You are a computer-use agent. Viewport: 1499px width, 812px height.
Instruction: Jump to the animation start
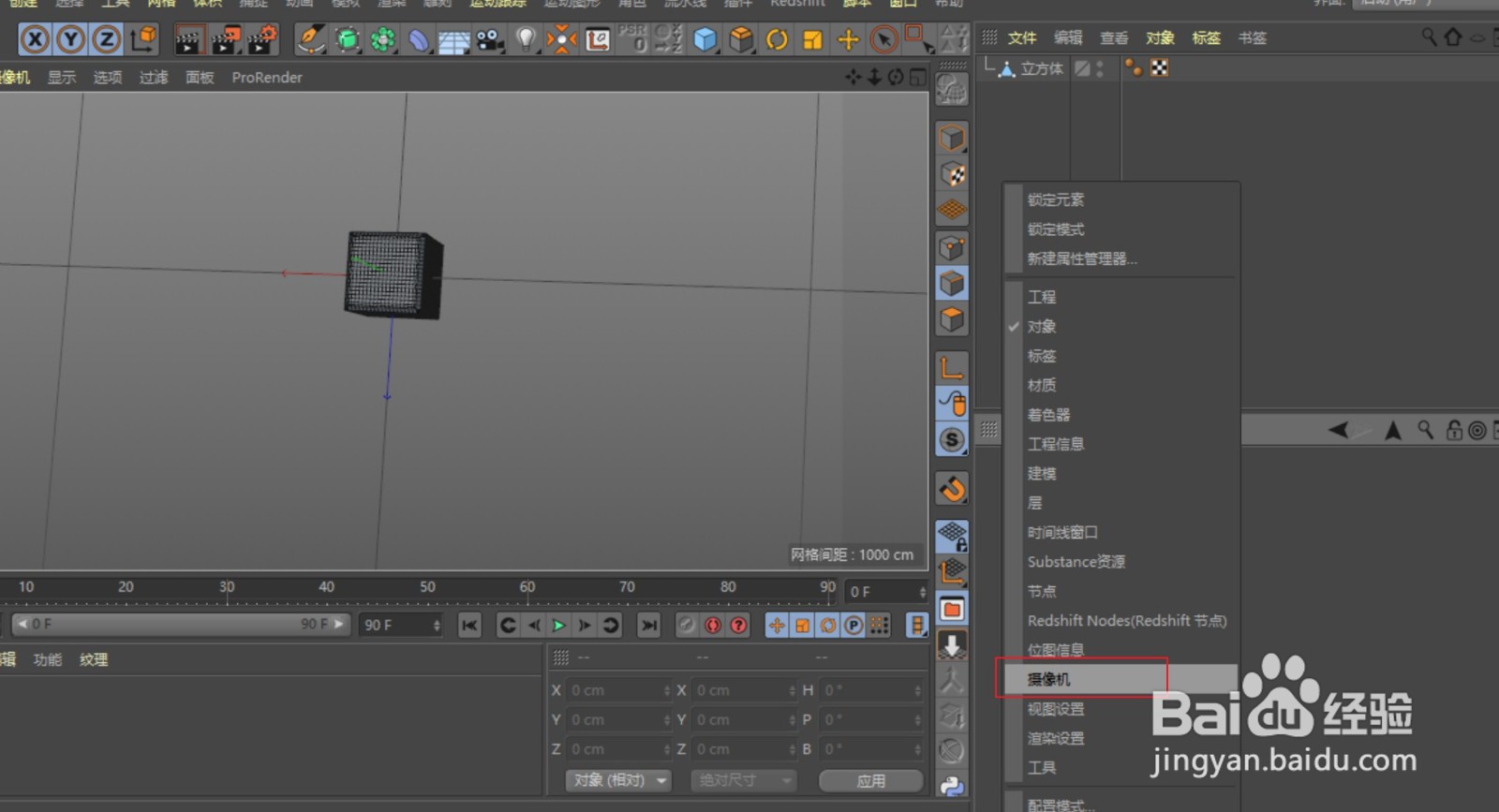(x=469, y=625)
